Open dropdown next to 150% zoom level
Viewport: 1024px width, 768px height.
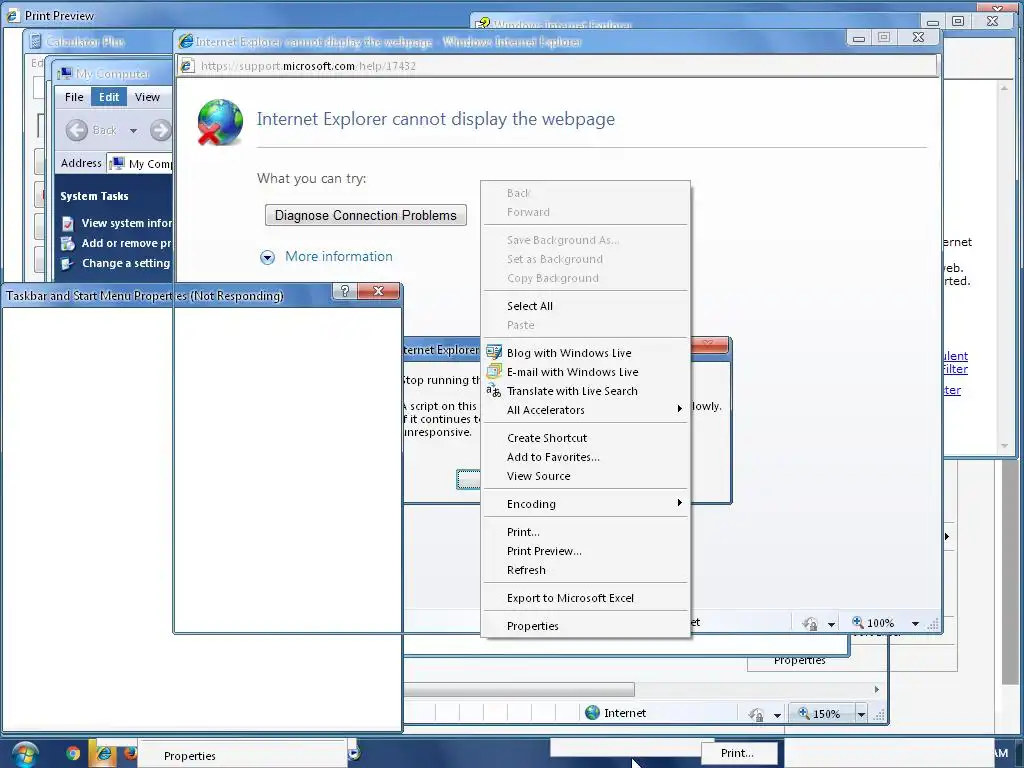point(861,714)
